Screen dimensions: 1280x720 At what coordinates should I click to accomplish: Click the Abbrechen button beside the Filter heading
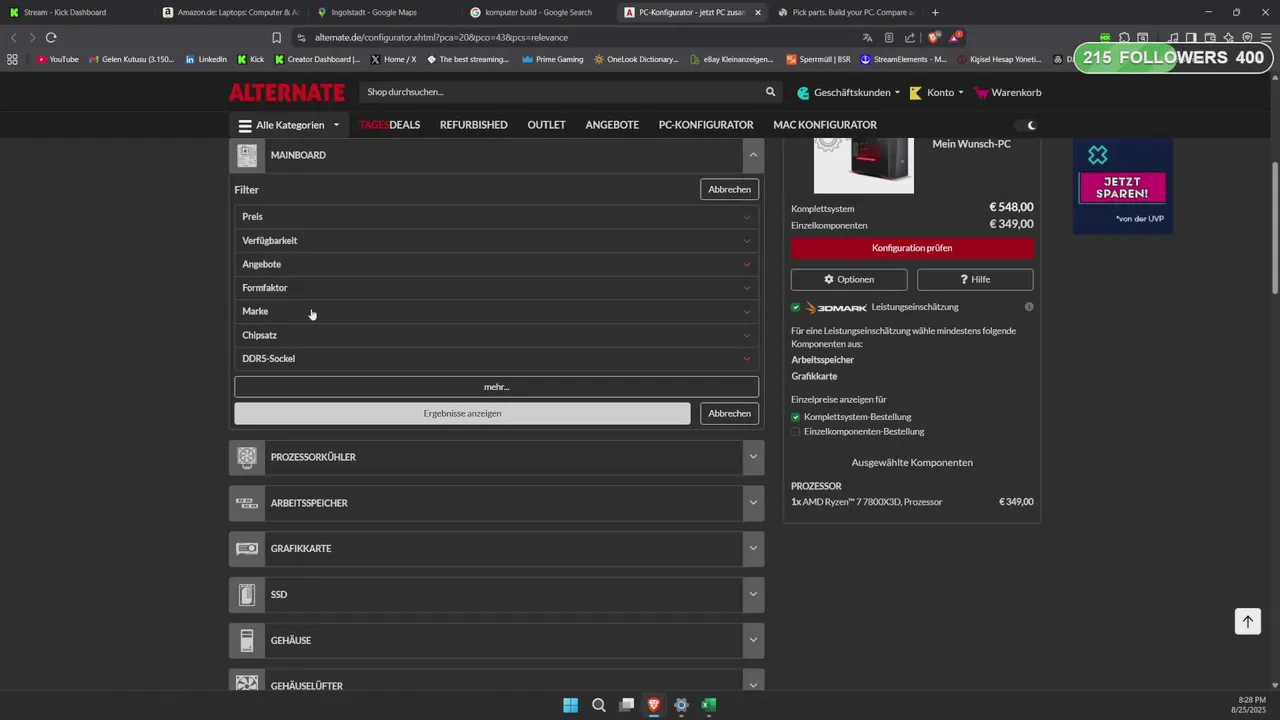(x=730, y=189)
